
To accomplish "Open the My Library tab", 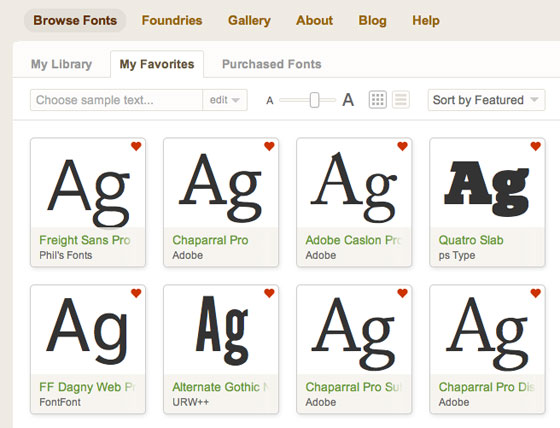I will tap(61, 64).
